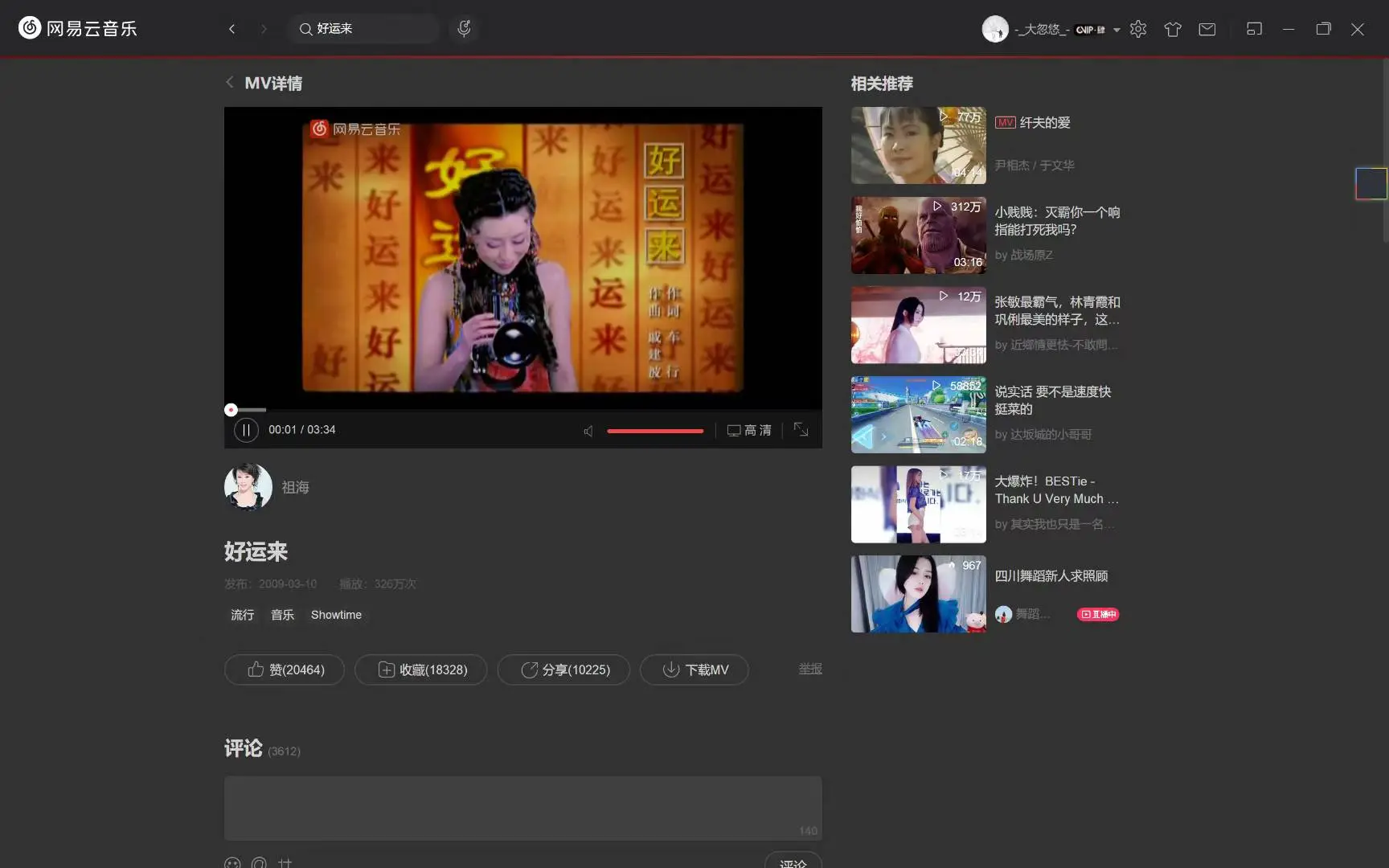Click the 好运来 search field

pyautogui.click(x=365, y=29)
